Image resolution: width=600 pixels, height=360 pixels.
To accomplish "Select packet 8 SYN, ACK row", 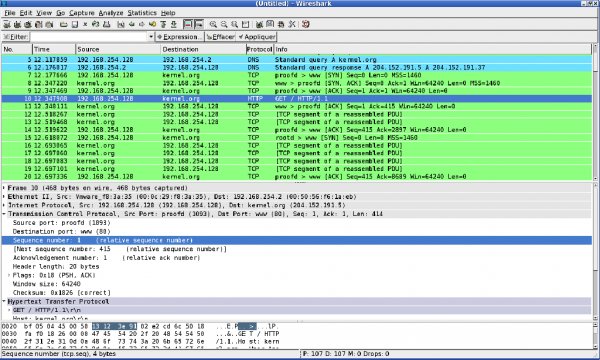I will 297,83.
